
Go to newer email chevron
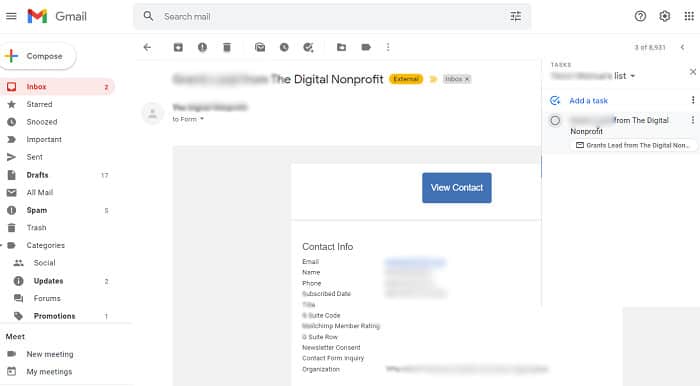point(682,47)
